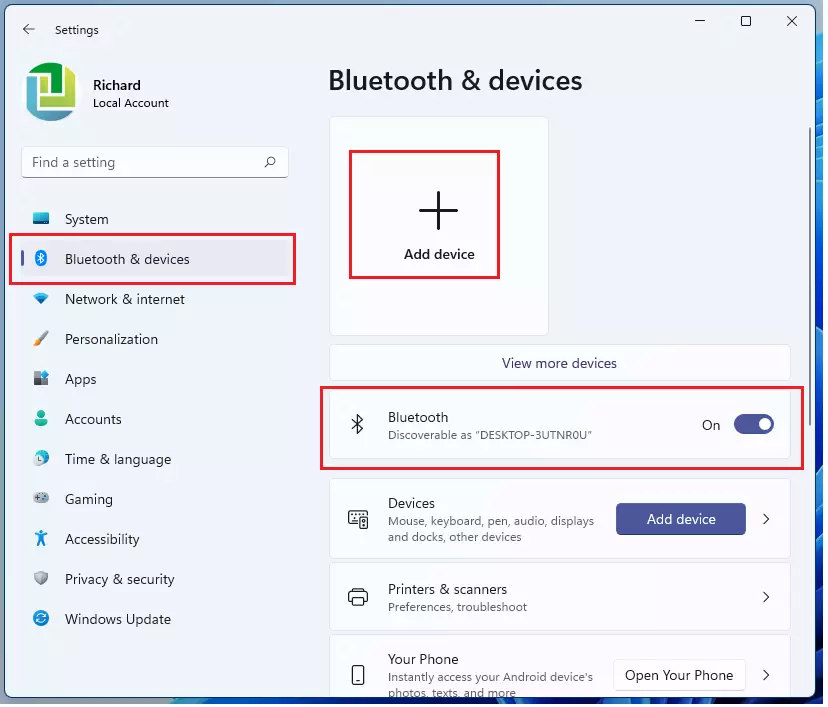
Task: Click the Network & internet wifi icon
Action: 41,300
